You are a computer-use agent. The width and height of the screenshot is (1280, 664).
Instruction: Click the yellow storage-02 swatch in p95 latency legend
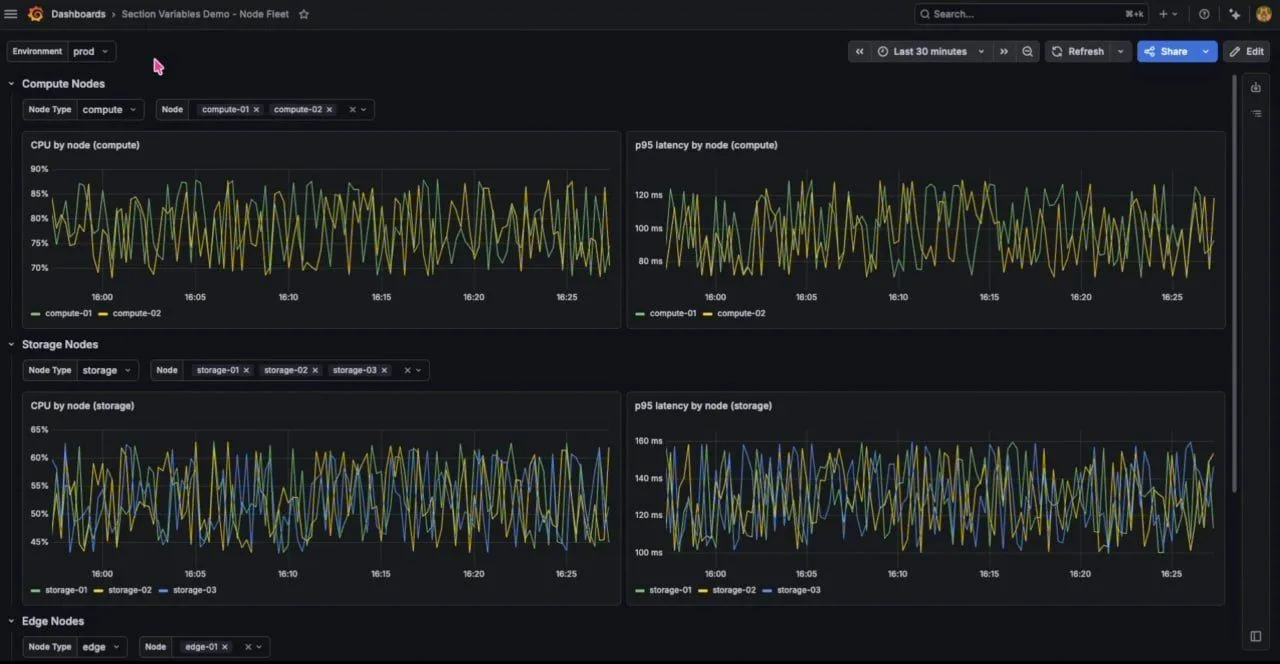(x=703, y=591)
